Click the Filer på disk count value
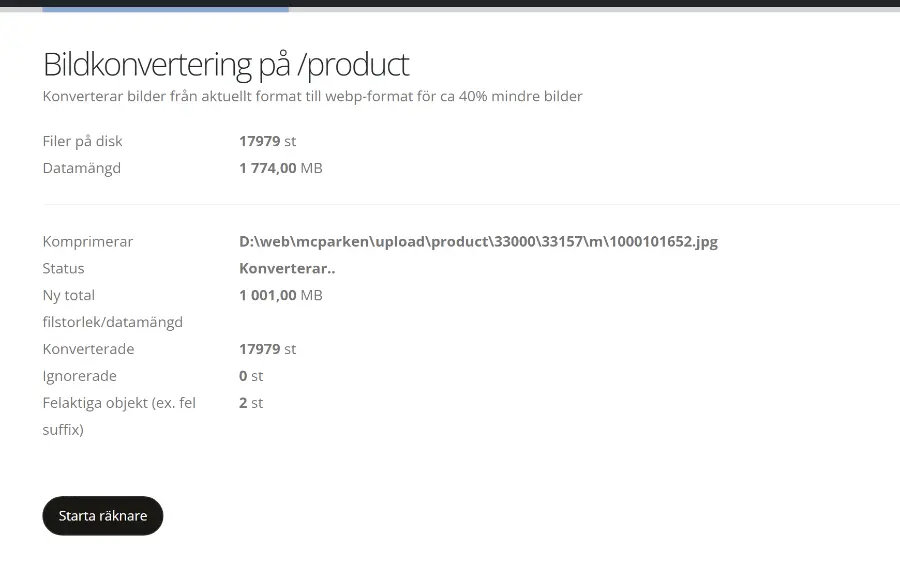Viewport: 900px width, 580px height. click(x=267, y=141)
